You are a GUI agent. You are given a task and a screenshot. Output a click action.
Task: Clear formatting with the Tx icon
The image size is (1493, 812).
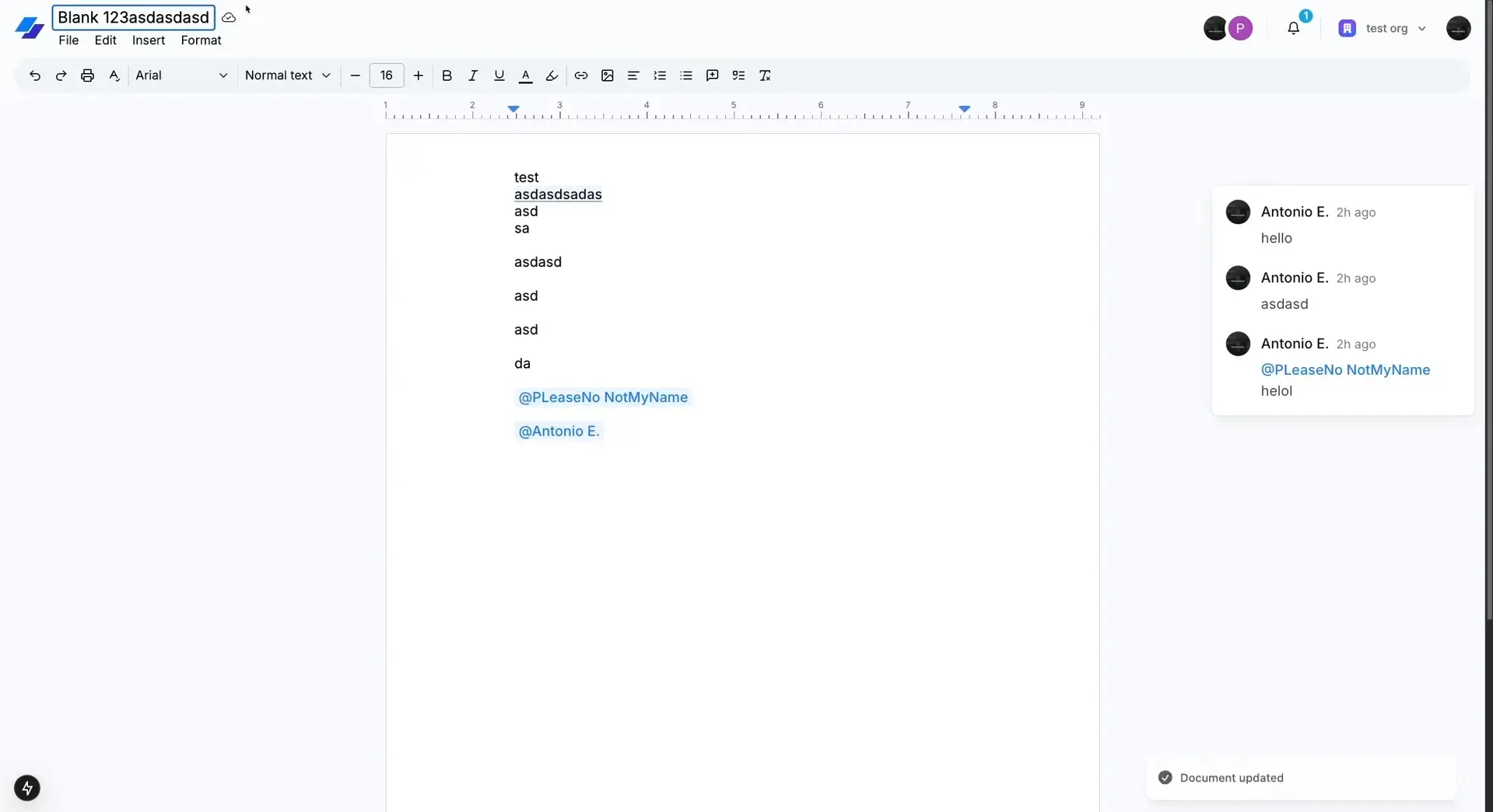pos(765,75)
